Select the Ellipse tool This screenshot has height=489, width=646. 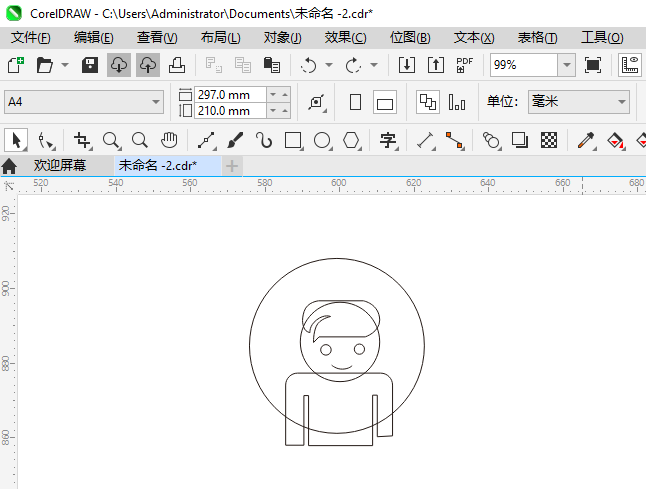pos(323,140)
